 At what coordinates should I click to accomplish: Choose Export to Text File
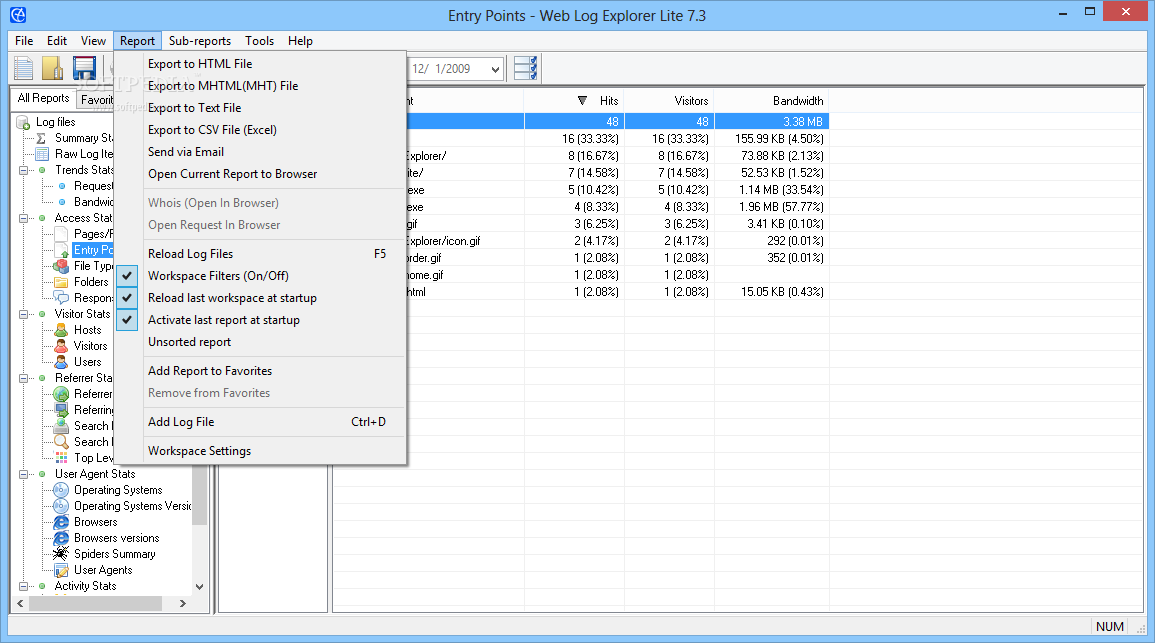pos(194,108)
